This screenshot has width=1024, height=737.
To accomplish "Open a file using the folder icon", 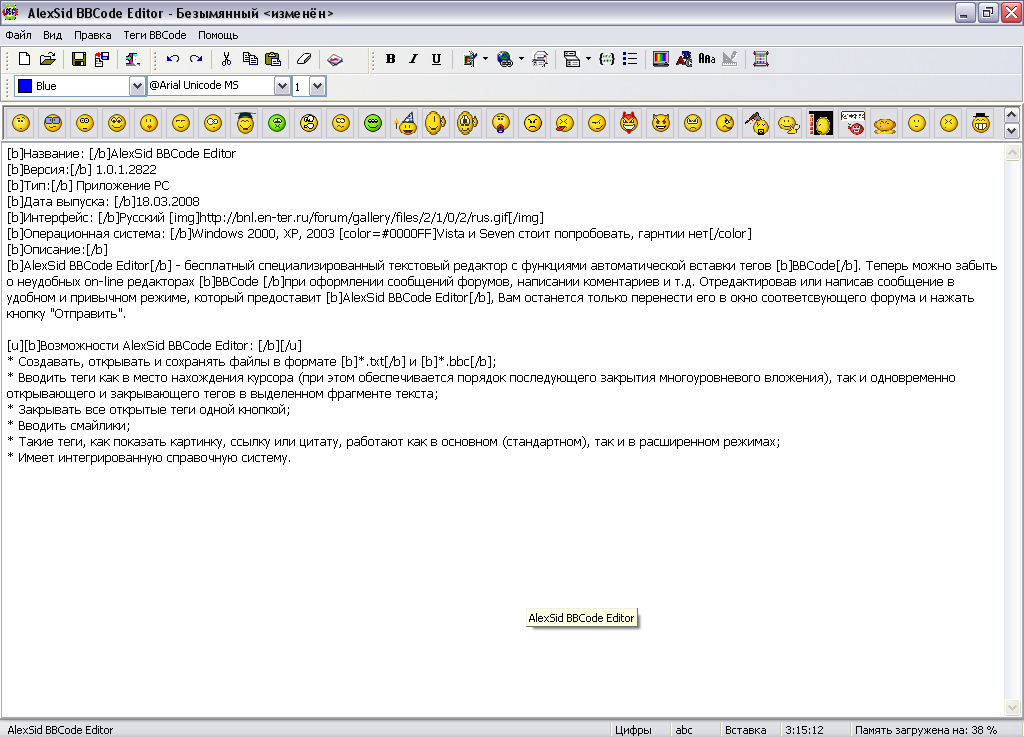I will pyautogui.click(x=48, y=59).
